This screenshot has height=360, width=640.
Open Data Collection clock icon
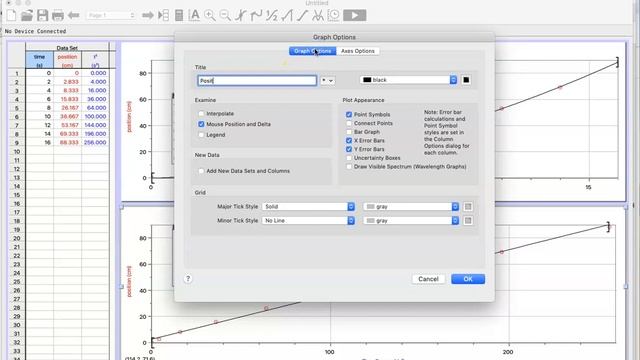pos(333,16)
